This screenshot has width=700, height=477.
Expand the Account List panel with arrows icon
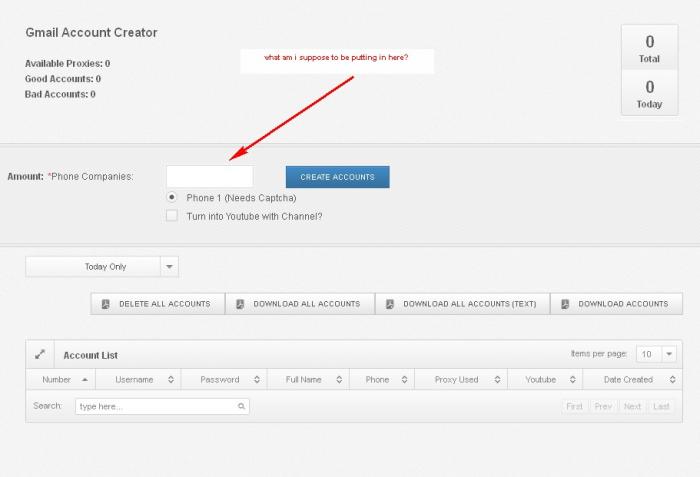click(40, 355)
